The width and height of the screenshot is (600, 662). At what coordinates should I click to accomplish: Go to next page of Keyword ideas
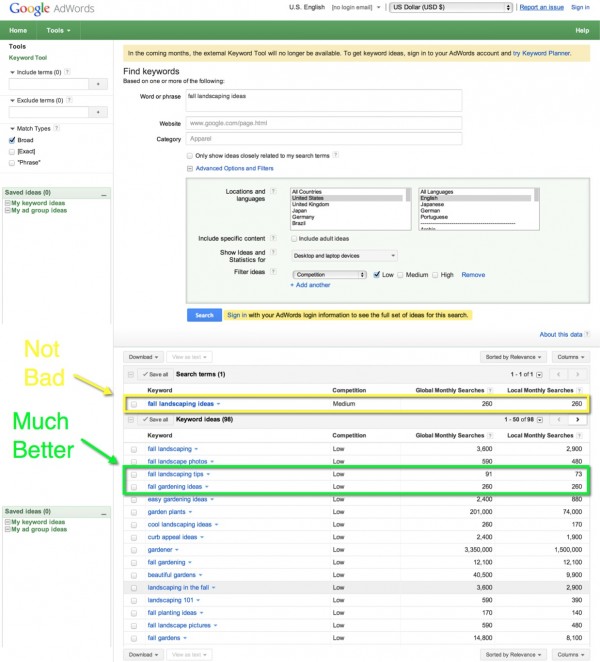[577, 419]
